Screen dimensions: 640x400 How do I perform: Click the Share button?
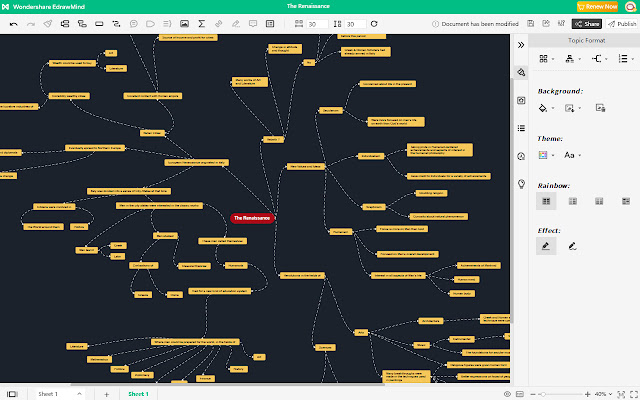589,23
